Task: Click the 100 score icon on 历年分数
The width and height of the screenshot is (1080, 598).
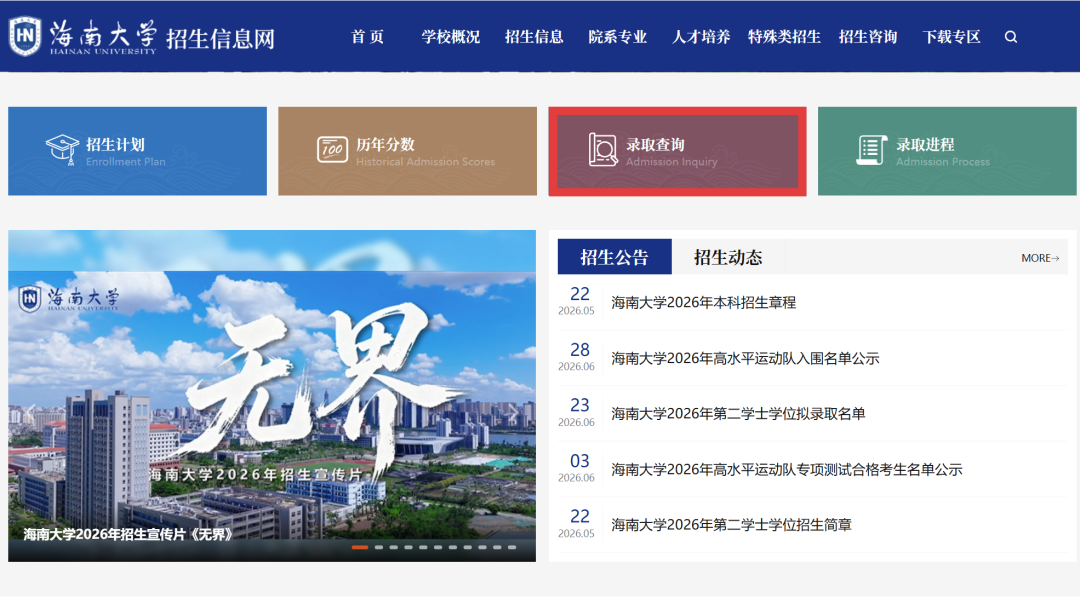Action: pos(332,150)
